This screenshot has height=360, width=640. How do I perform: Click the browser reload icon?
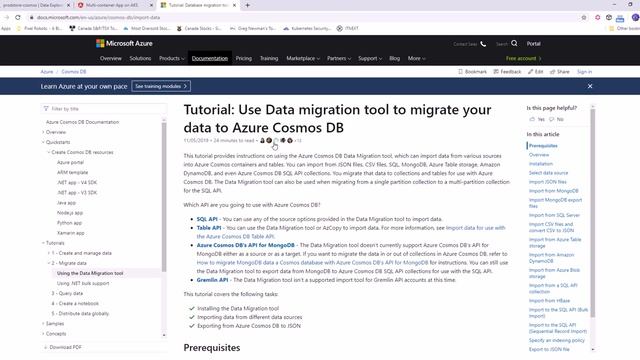pyautogui.click(x=18, y=17)
